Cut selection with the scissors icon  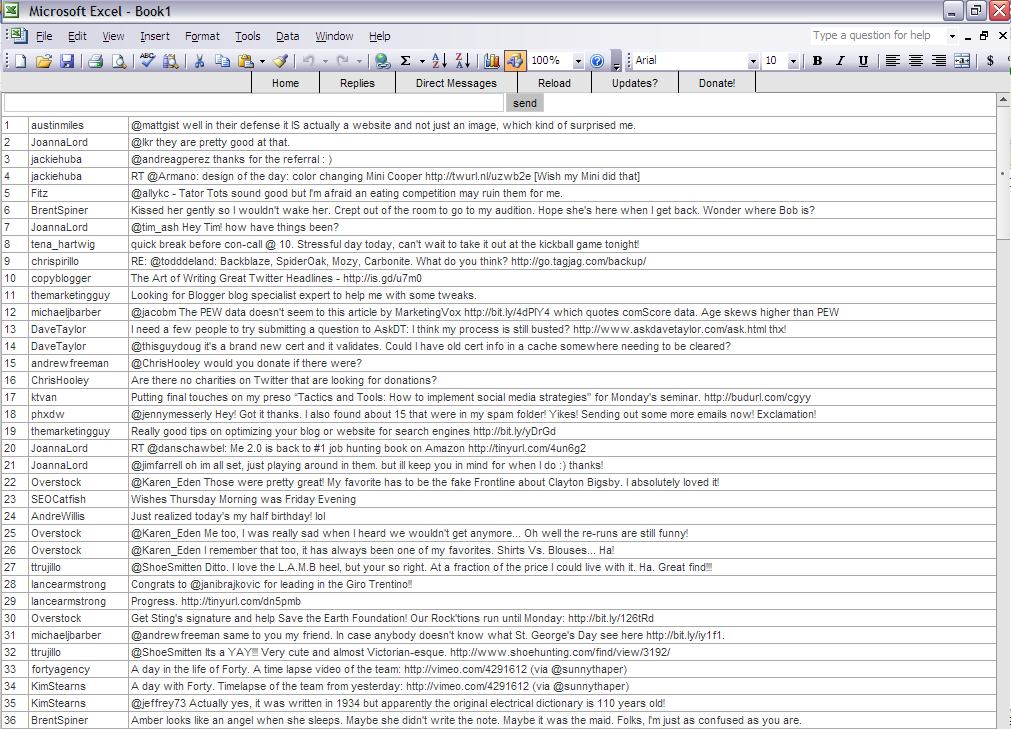[199, 61]
